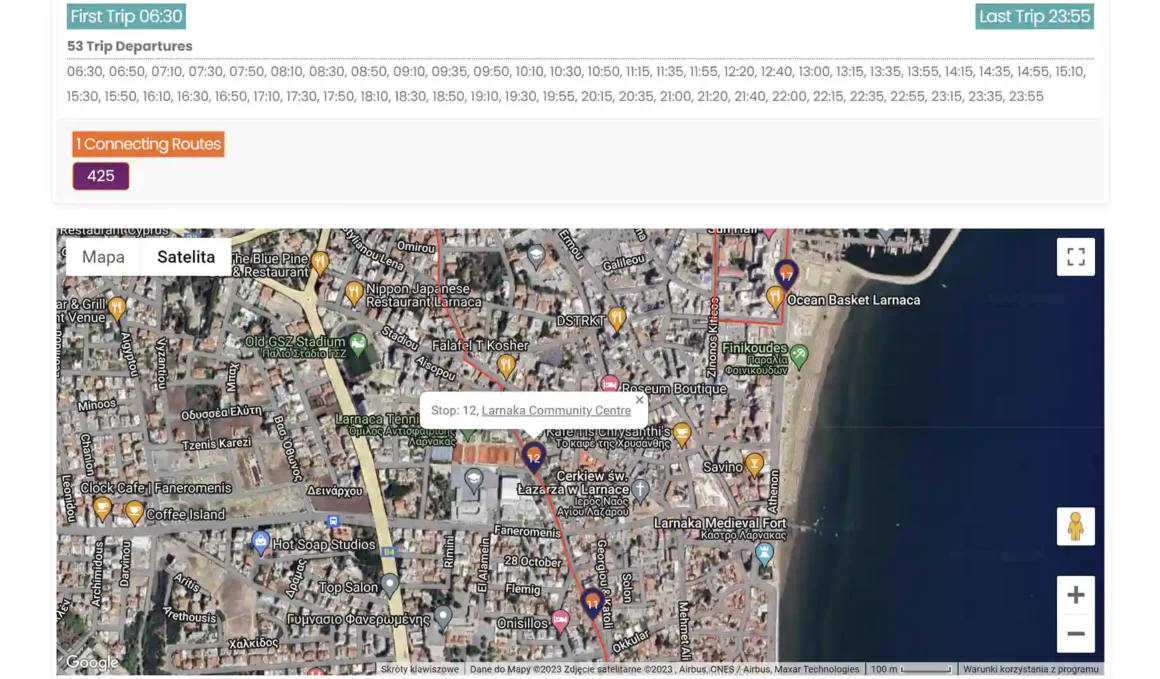Screen dimensions: 1160x679
Task: Click the Old GSZ Stadium marker
Action: [x=357, y=343]
